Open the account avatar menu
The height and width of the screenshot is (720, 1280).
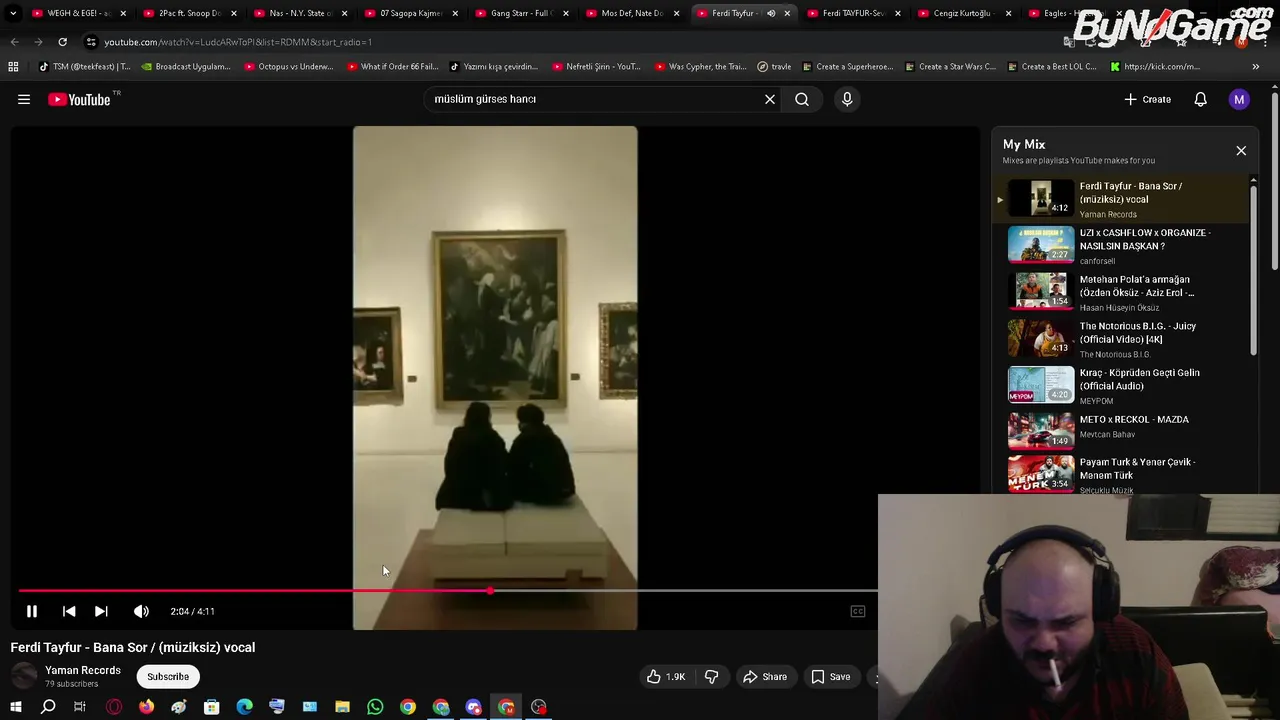(1239, 99)
